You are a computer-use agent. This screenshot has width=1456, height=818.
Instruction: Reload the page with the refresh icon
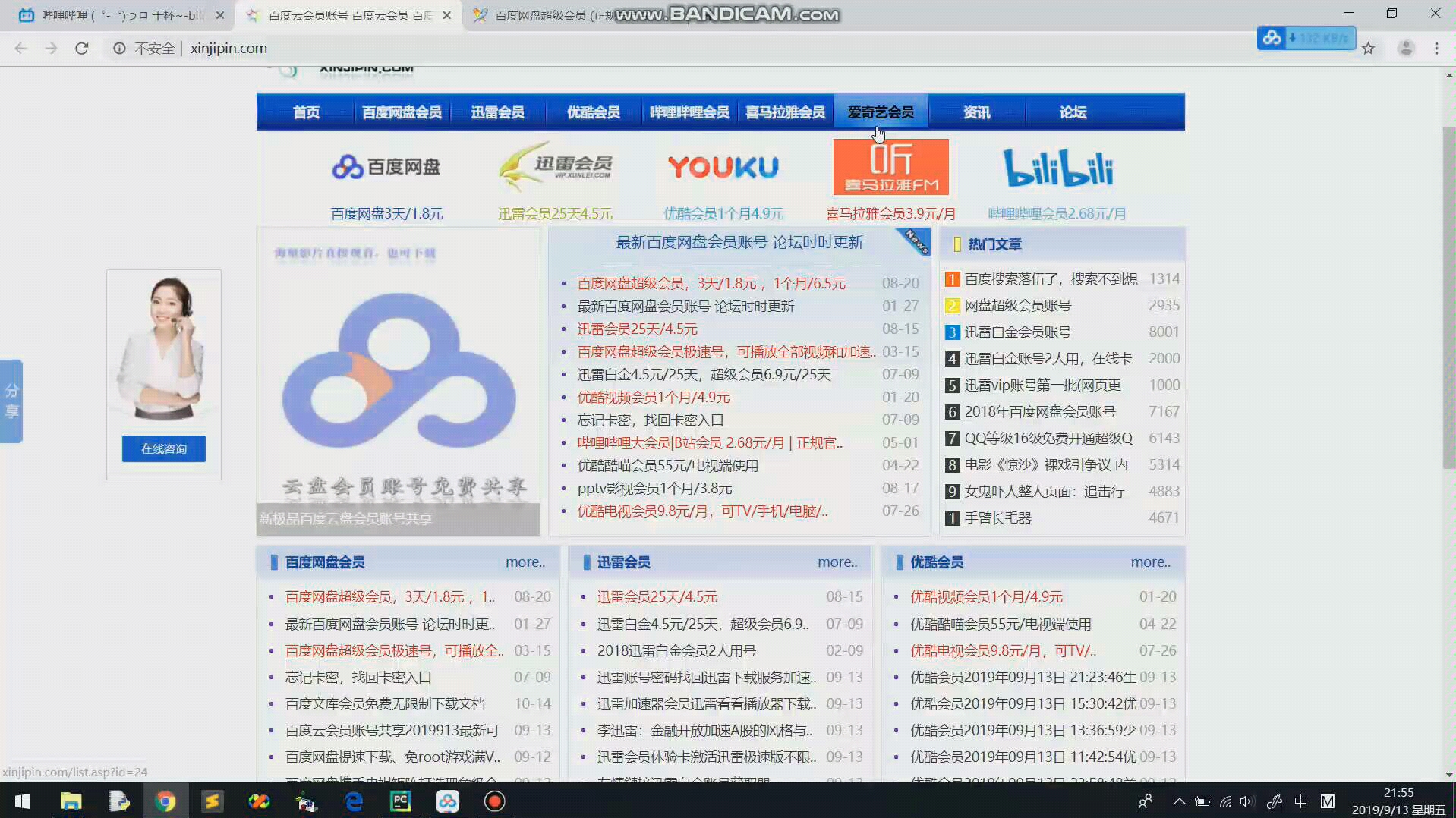point(82,48)
